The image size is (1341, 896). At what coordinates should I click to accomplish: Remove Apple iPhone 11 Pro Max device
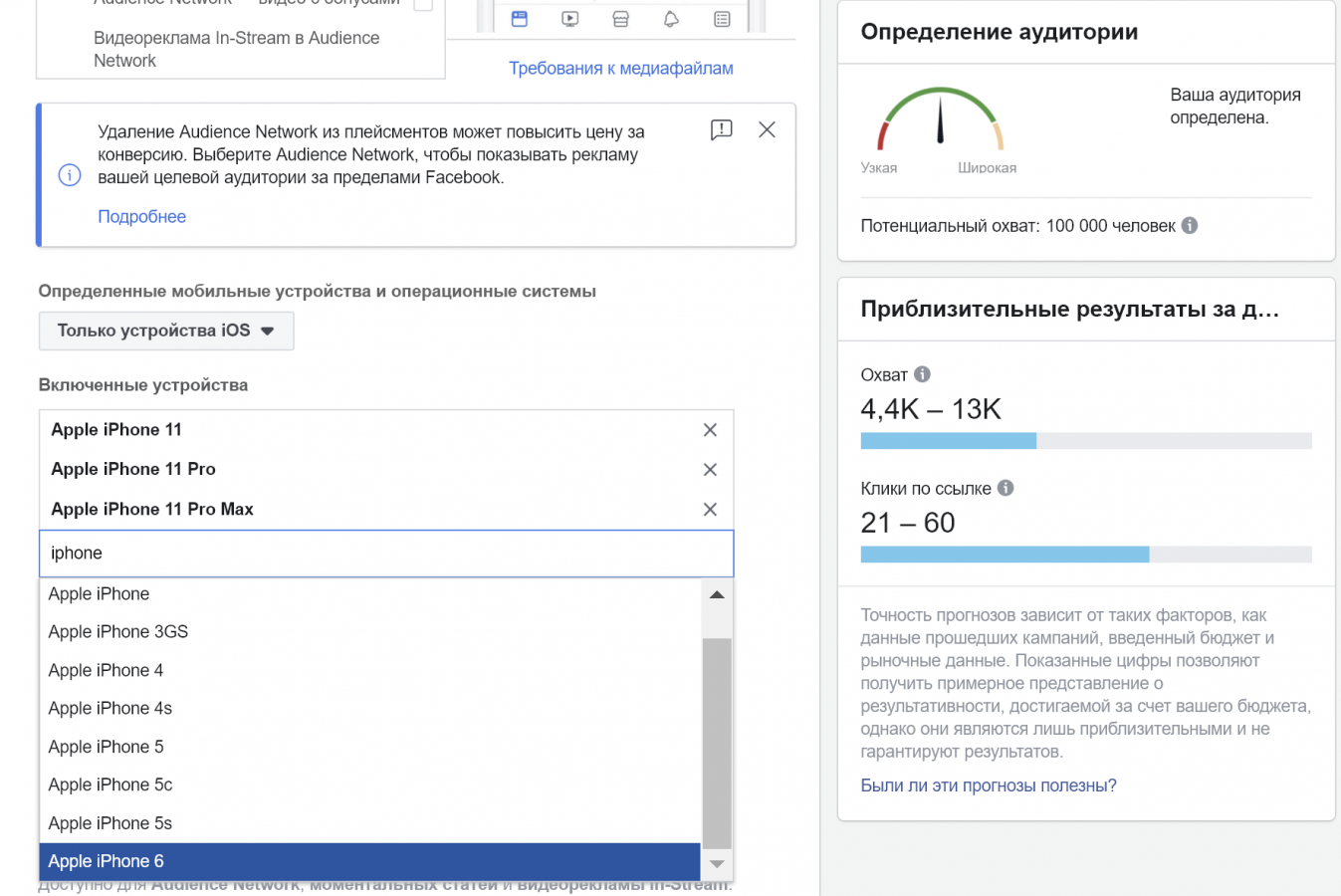[x=710, y=510]
